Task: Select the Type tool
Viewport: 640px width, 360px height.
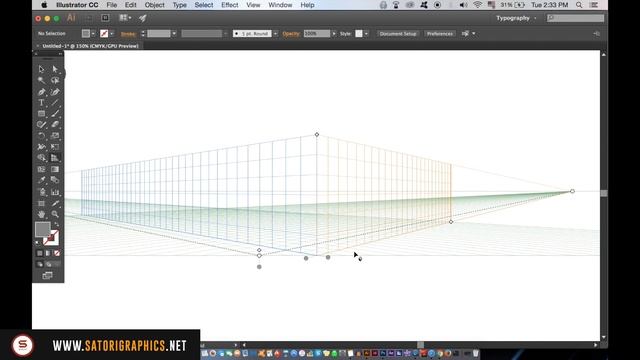Action: pyautogui.click(x=42, y=103)
